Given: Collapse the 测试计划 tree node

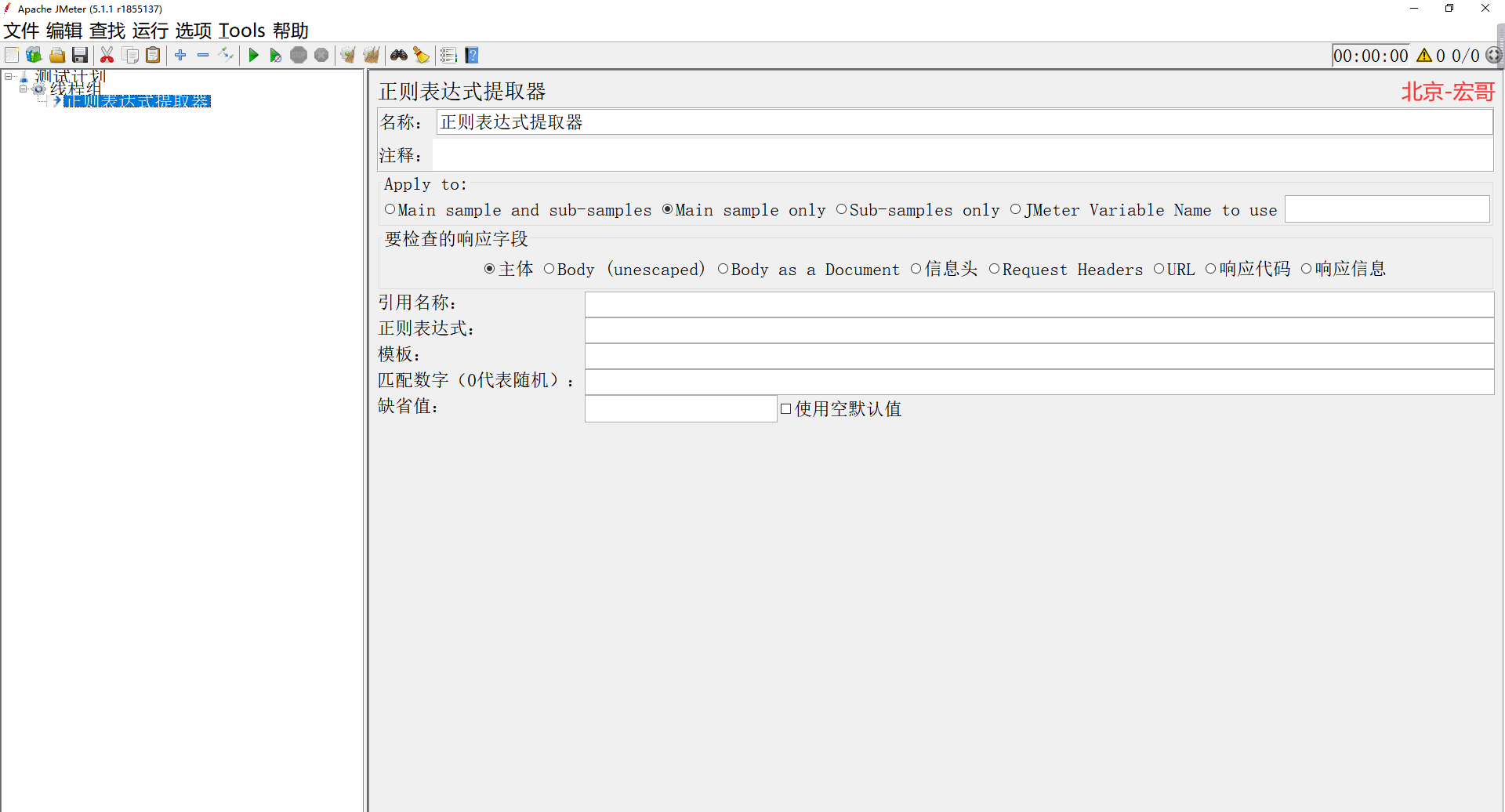Looking at the screenshot, I should (x=9, y=76).
